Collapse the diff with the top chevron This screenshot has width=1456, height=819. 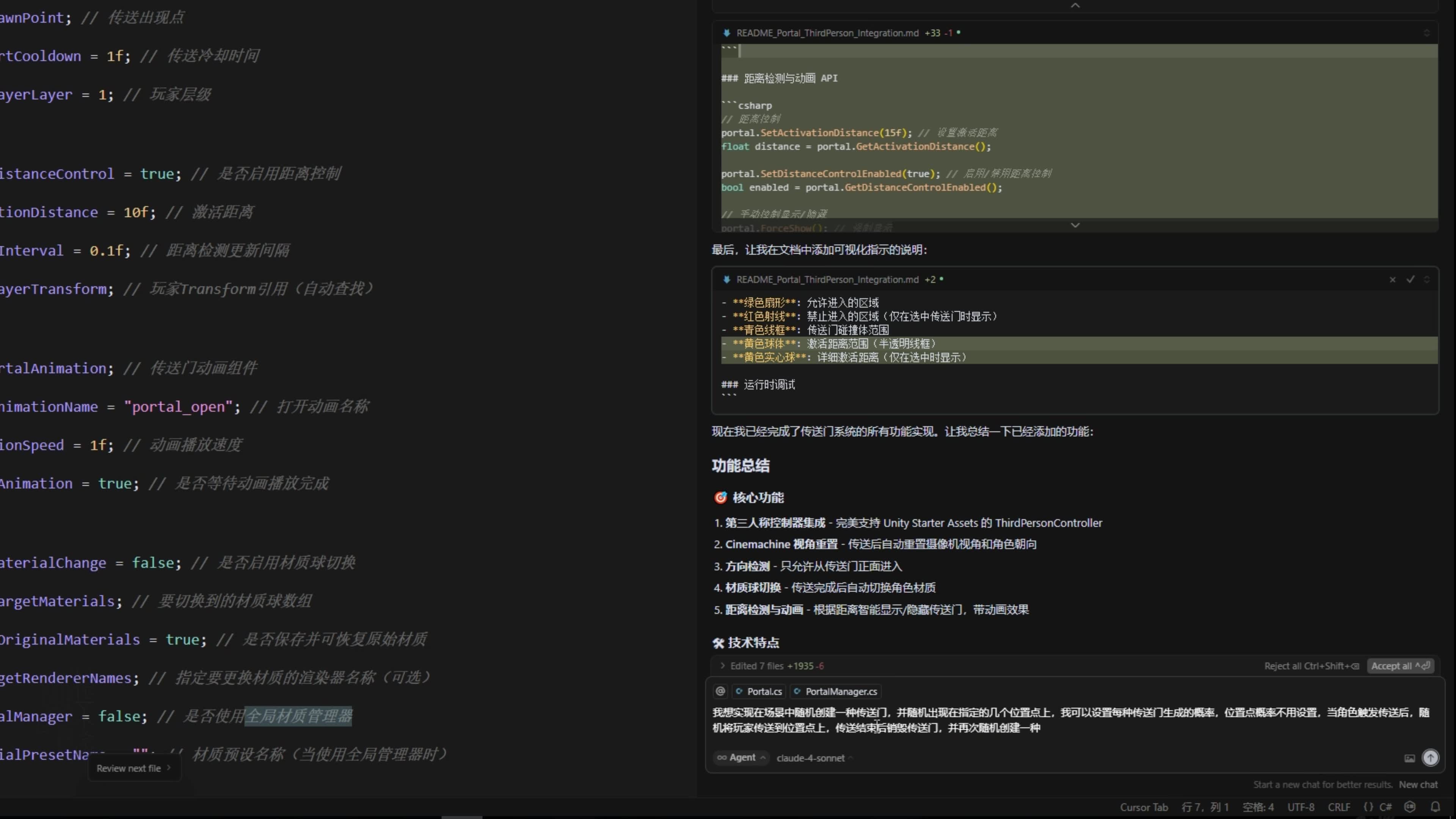(x=1075, y=5)
